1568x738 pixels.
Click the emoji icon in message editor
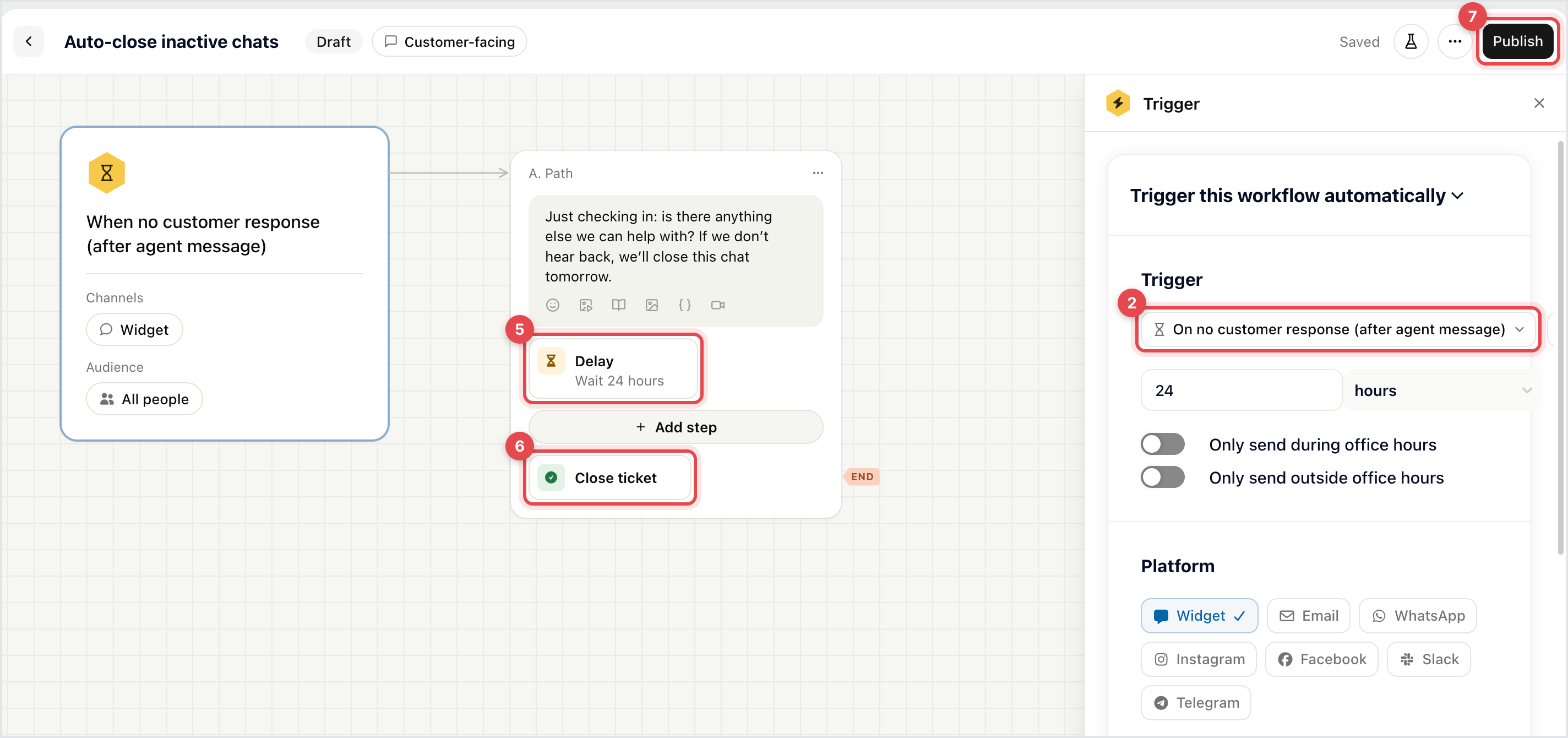click(x=553, y=305)
